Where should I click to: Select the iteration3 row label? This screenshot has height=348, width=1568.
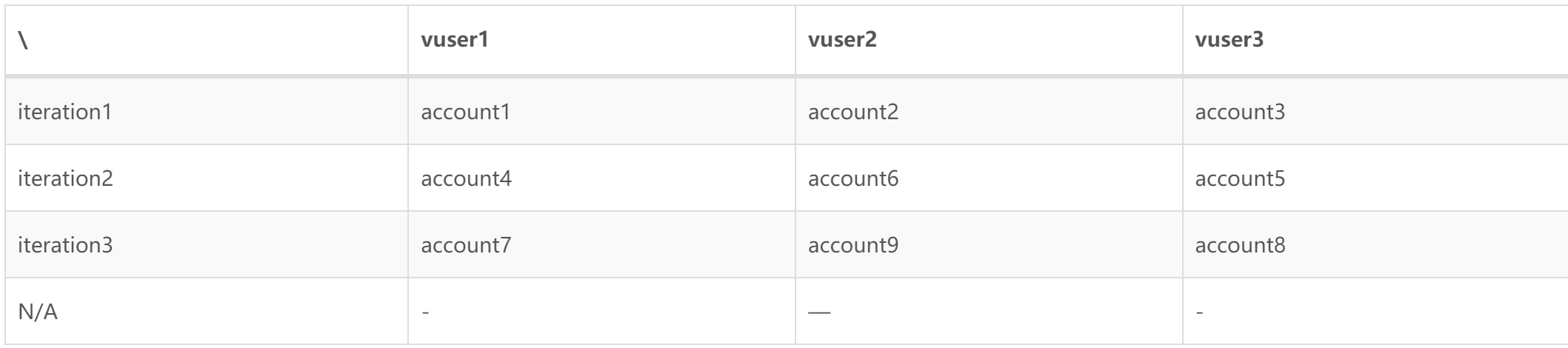coord(65,245)
